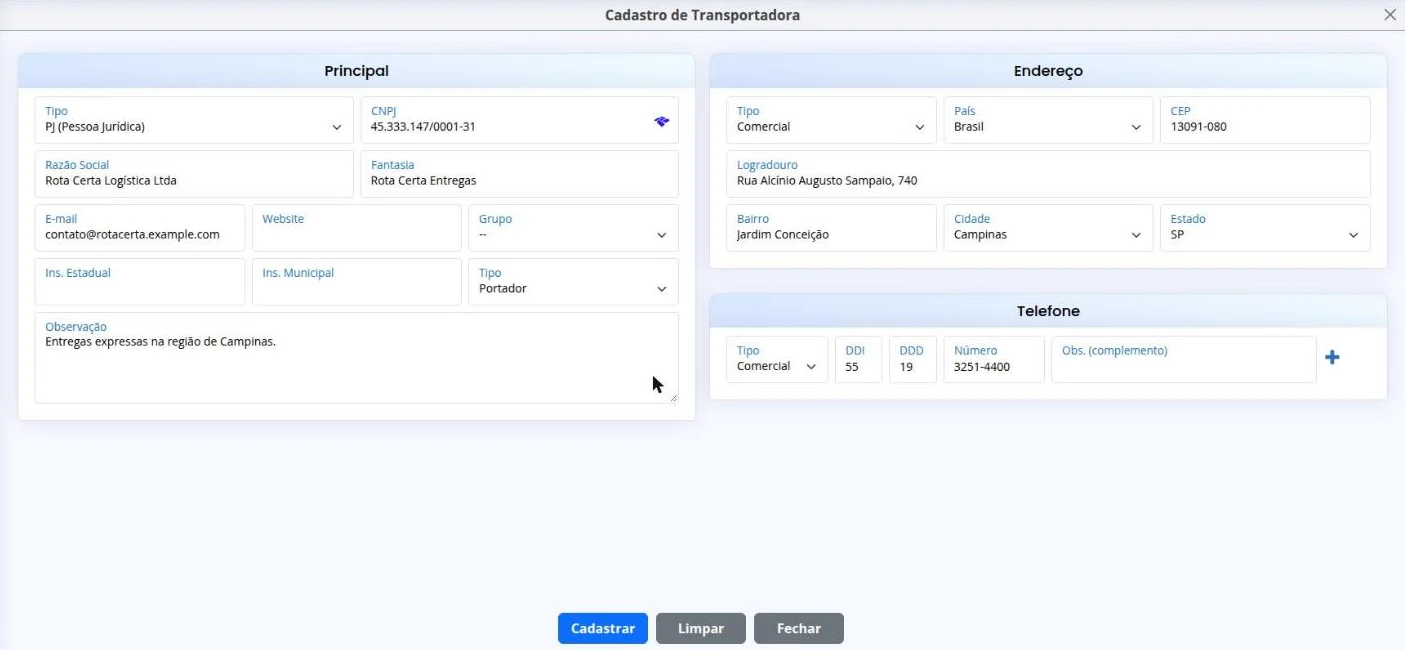Click the Cadastrar button
The height and width of the screenshot is (650, 1405).
coord(603,628)
